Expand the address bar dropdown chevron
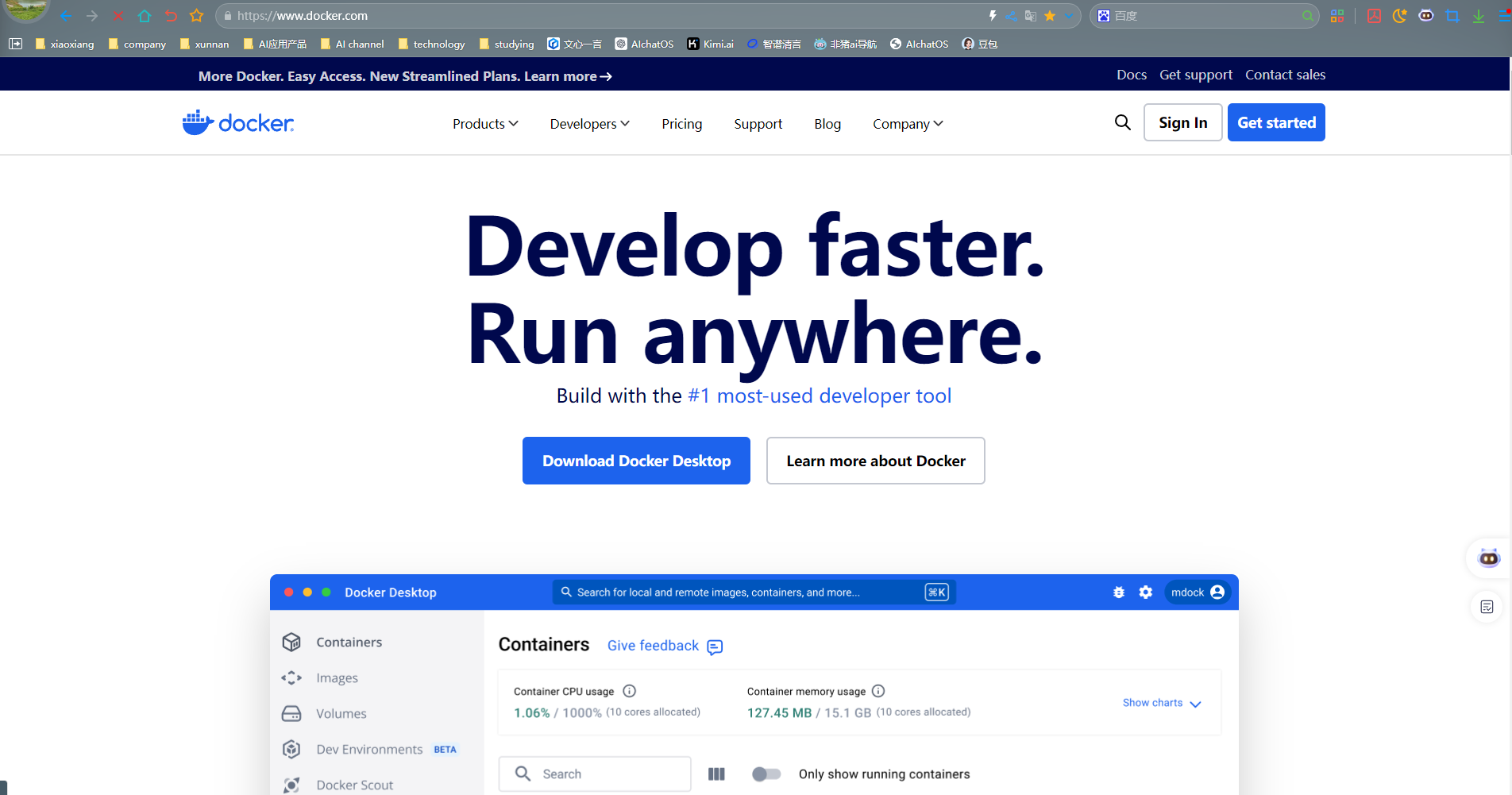Viewport: 1512px width, 795px height. [x=1069, y=16]
